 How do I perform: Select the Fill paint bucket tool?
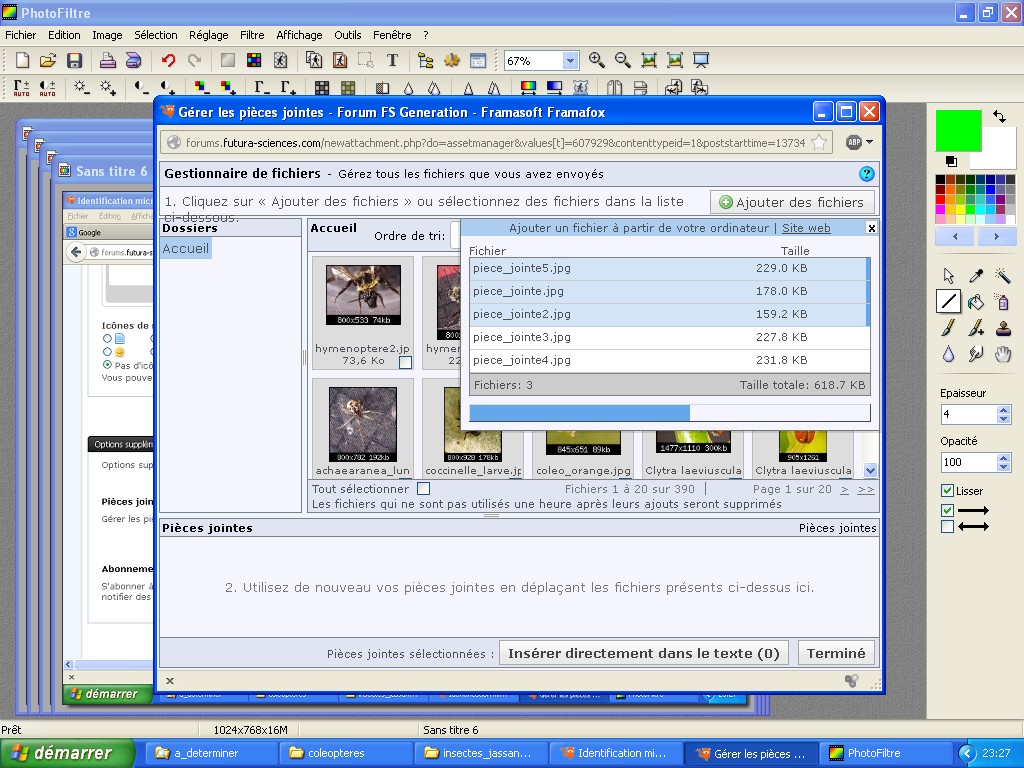(976, 301)
